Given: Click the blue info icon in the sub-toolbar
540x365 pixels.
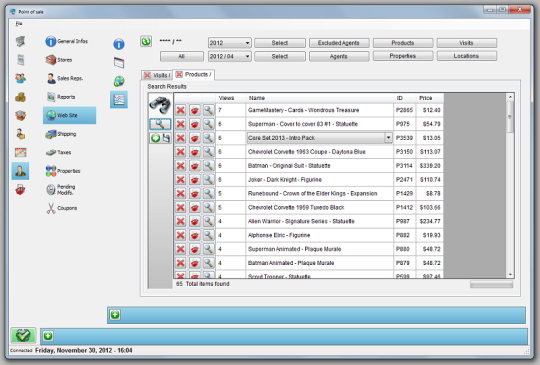Looking at the screenshot, I should pyautogui.click(x=119, y=44).
